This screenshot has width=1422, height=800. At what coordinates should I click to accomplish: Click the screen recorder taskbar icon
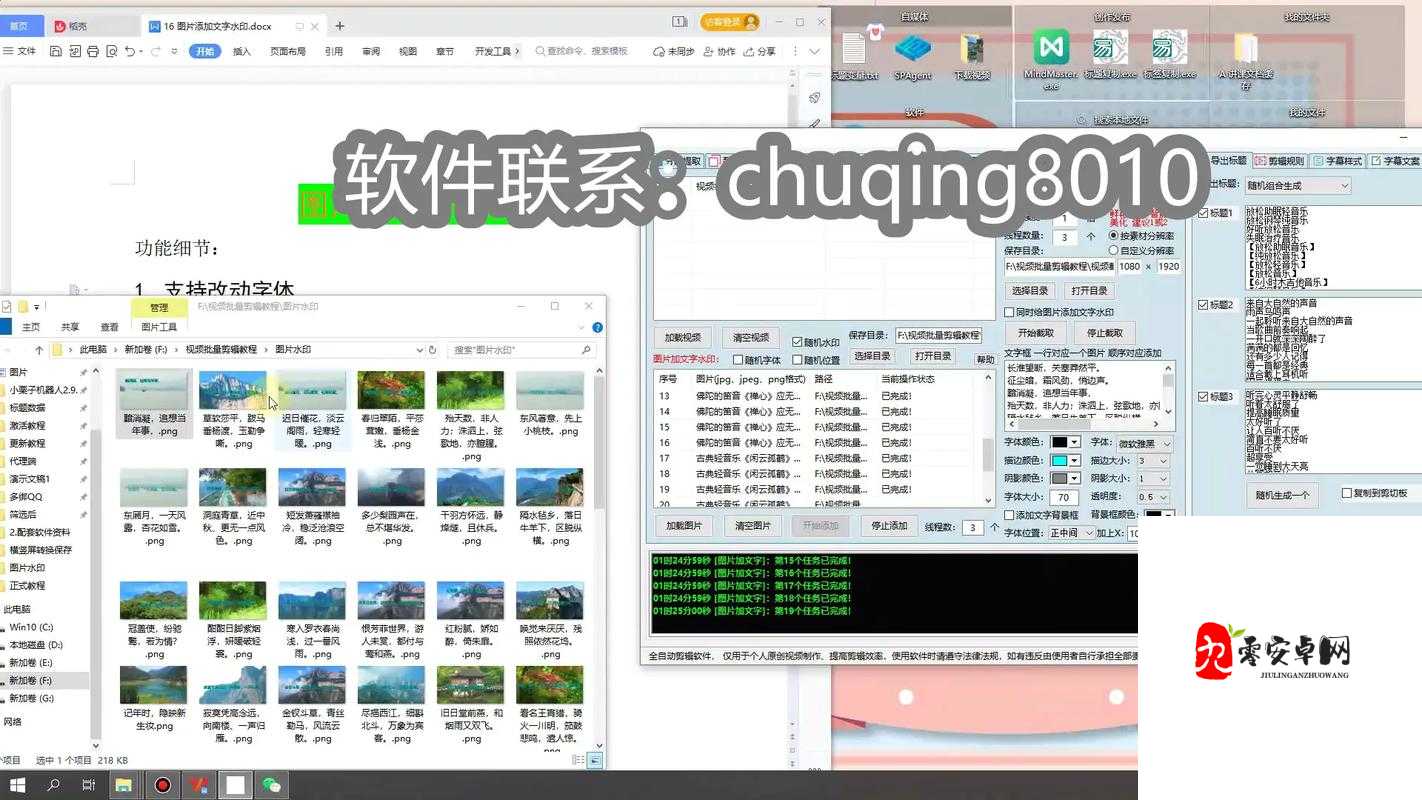pos(162,785)
